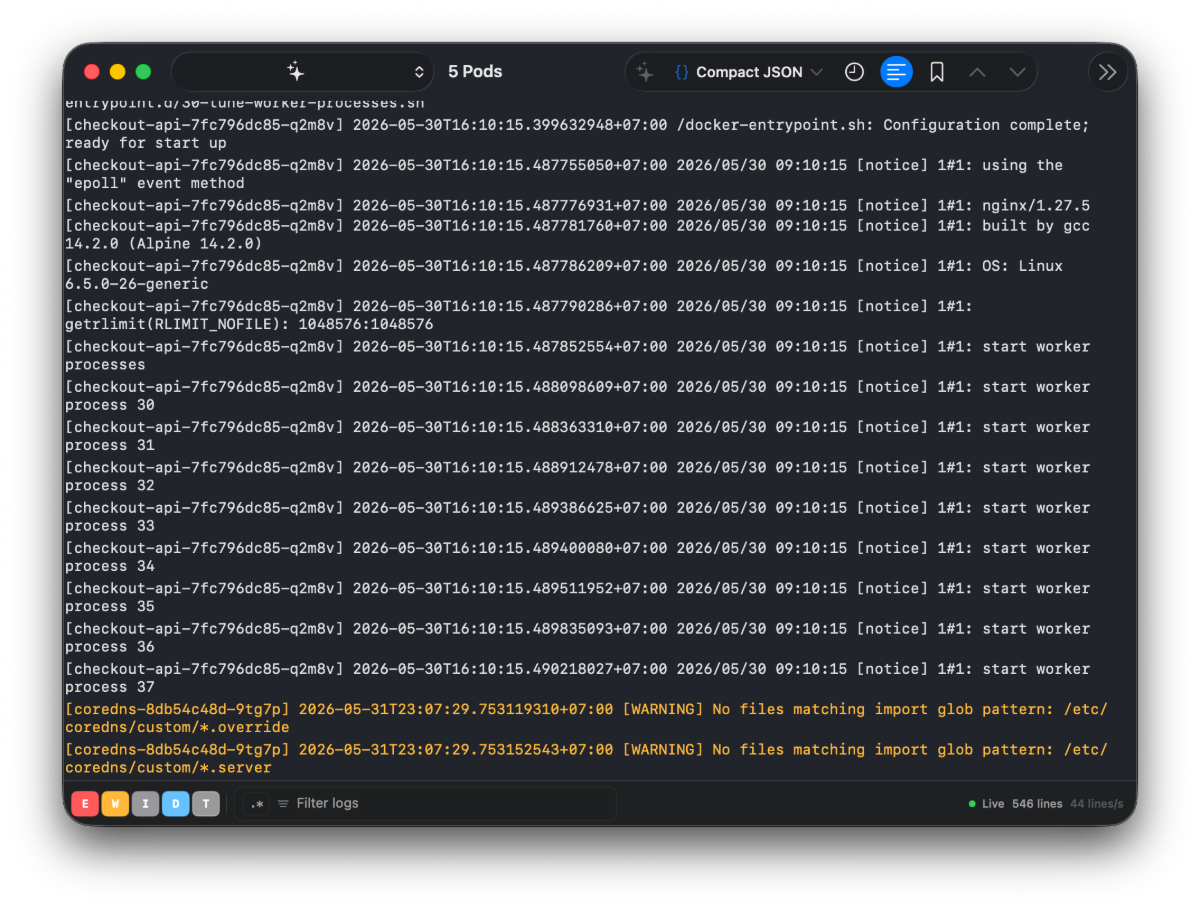Image resolution: width=1200 pixels, height=909 pixels.
Task: Jump to previous match with up chevron
Action: point(977,72)
